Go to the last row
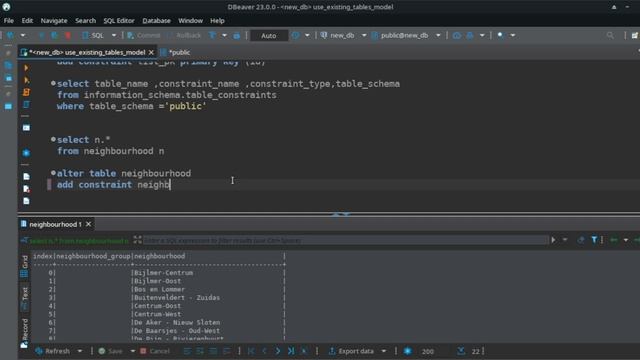This screenshot has height=360, width=640. [x=291, y=351]
